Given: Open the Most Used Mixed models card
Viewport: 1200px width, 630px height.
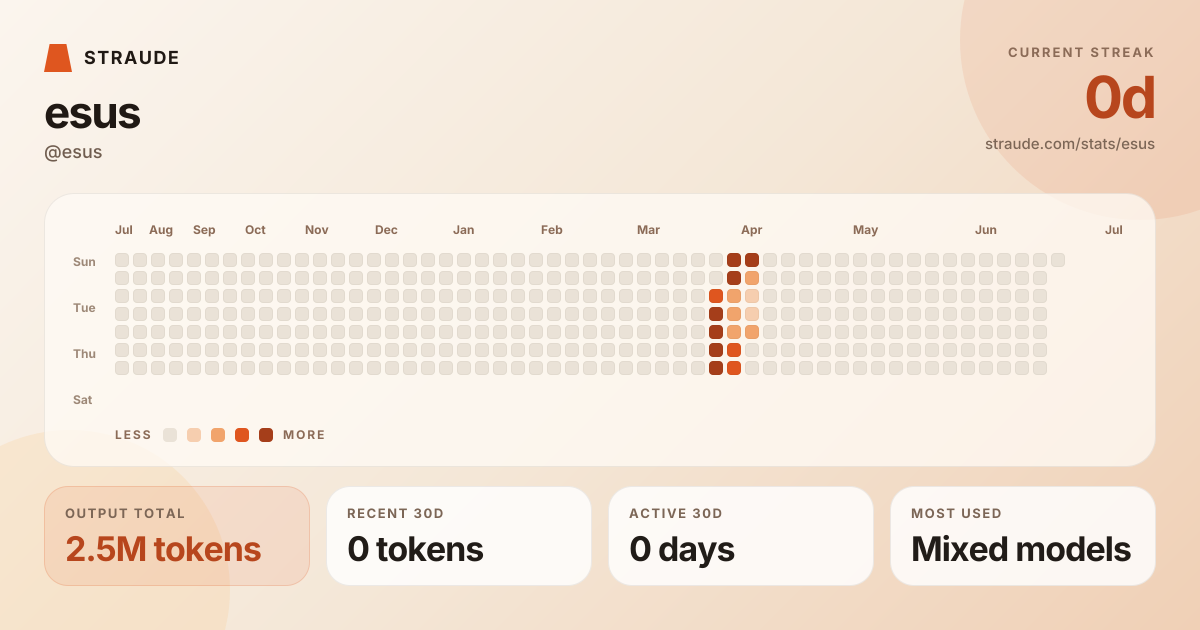Looking at the screenshot, I should click(x=1023, y=536).
